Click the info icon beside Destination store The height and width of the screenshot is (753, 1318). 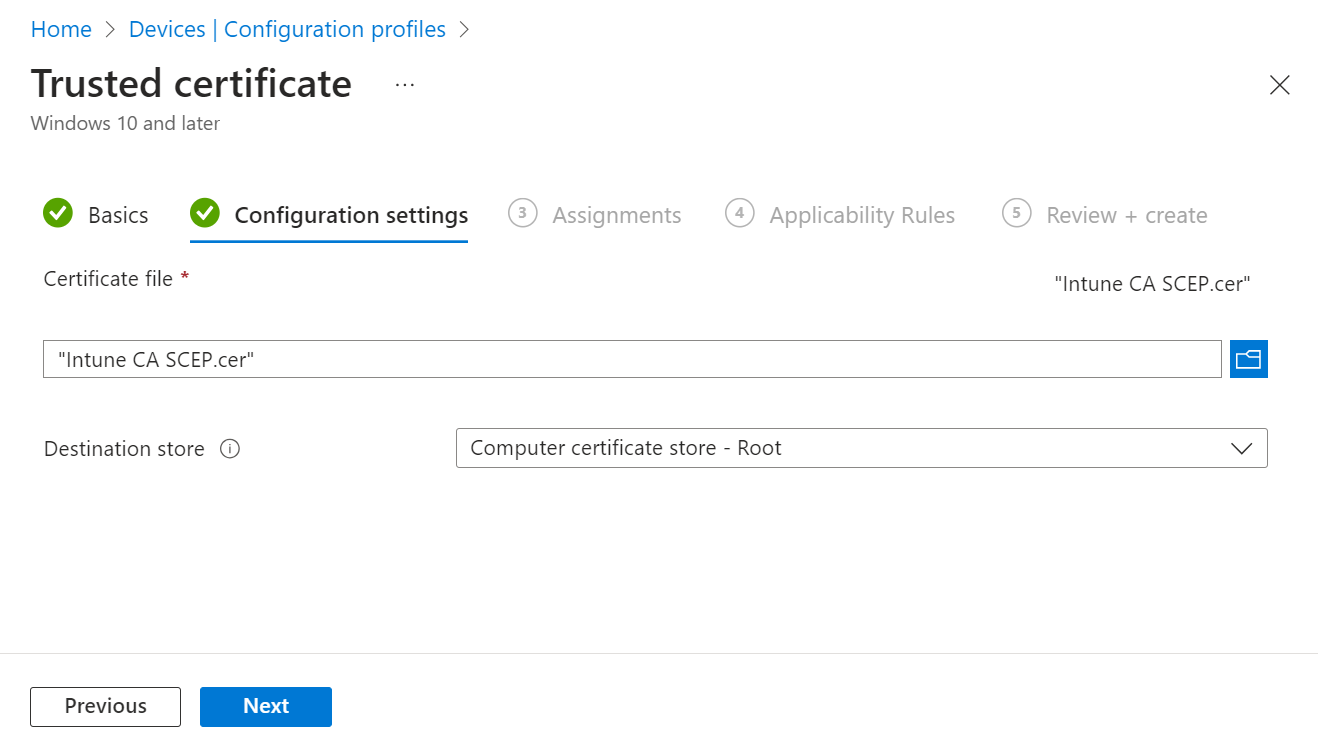230,449
